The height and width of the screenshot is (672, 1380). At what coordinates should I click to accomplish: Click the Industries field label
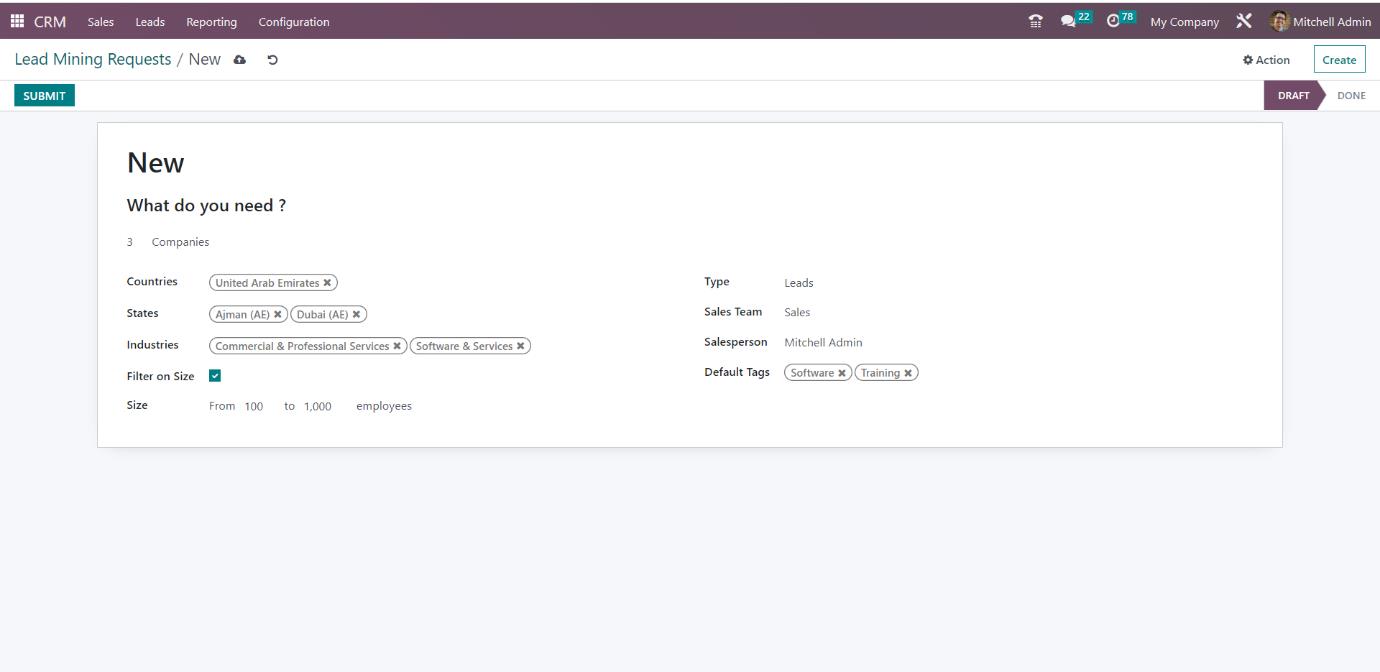tap(153, 345)
